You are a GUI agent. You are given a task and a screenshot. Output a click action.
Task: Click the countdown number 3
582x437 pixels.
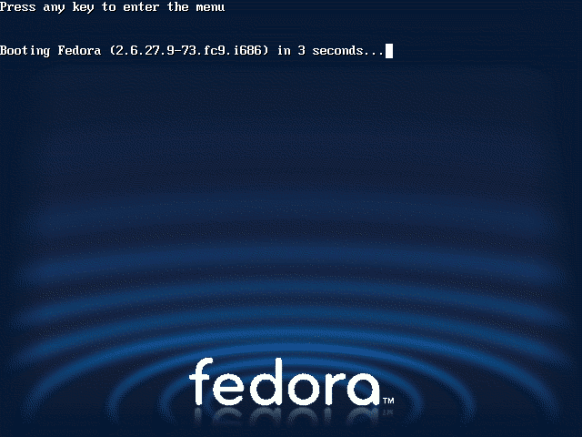click(301, 50)
